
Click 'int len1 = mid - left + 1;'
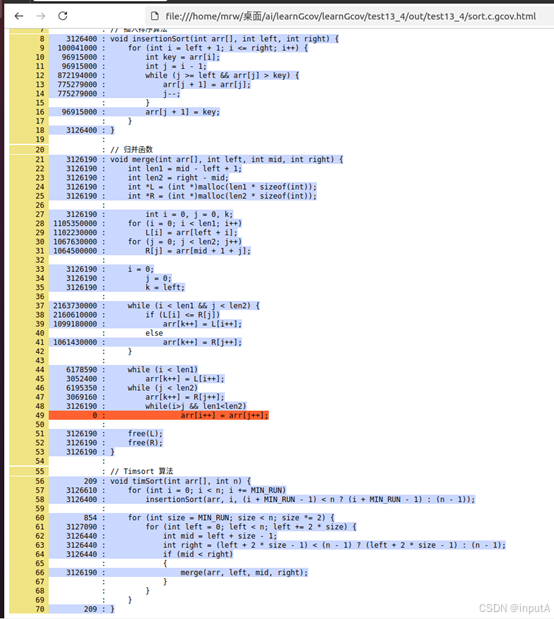point(185,169)
